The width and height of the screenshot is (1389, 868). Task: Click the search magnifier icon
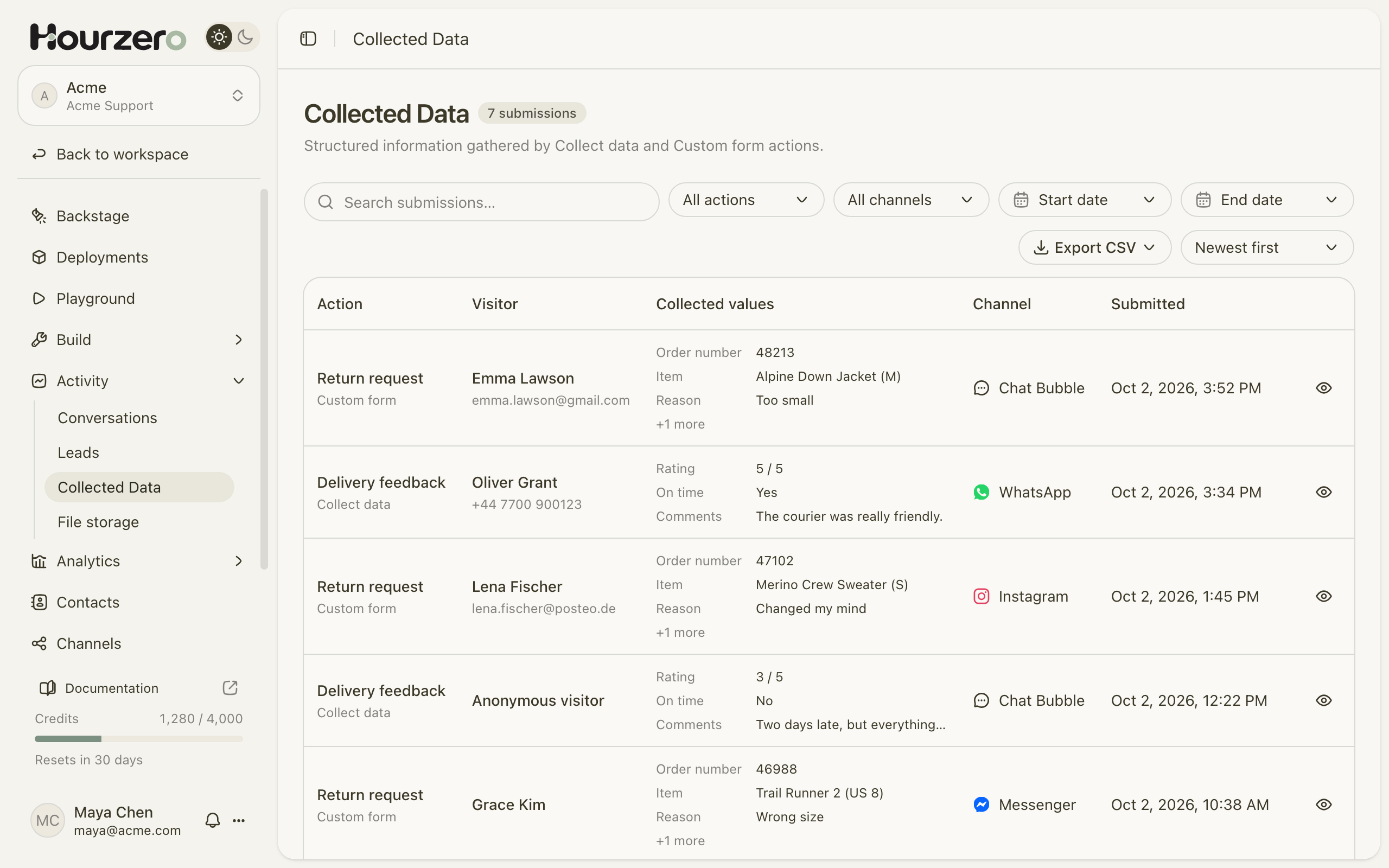tap(326, 202)
